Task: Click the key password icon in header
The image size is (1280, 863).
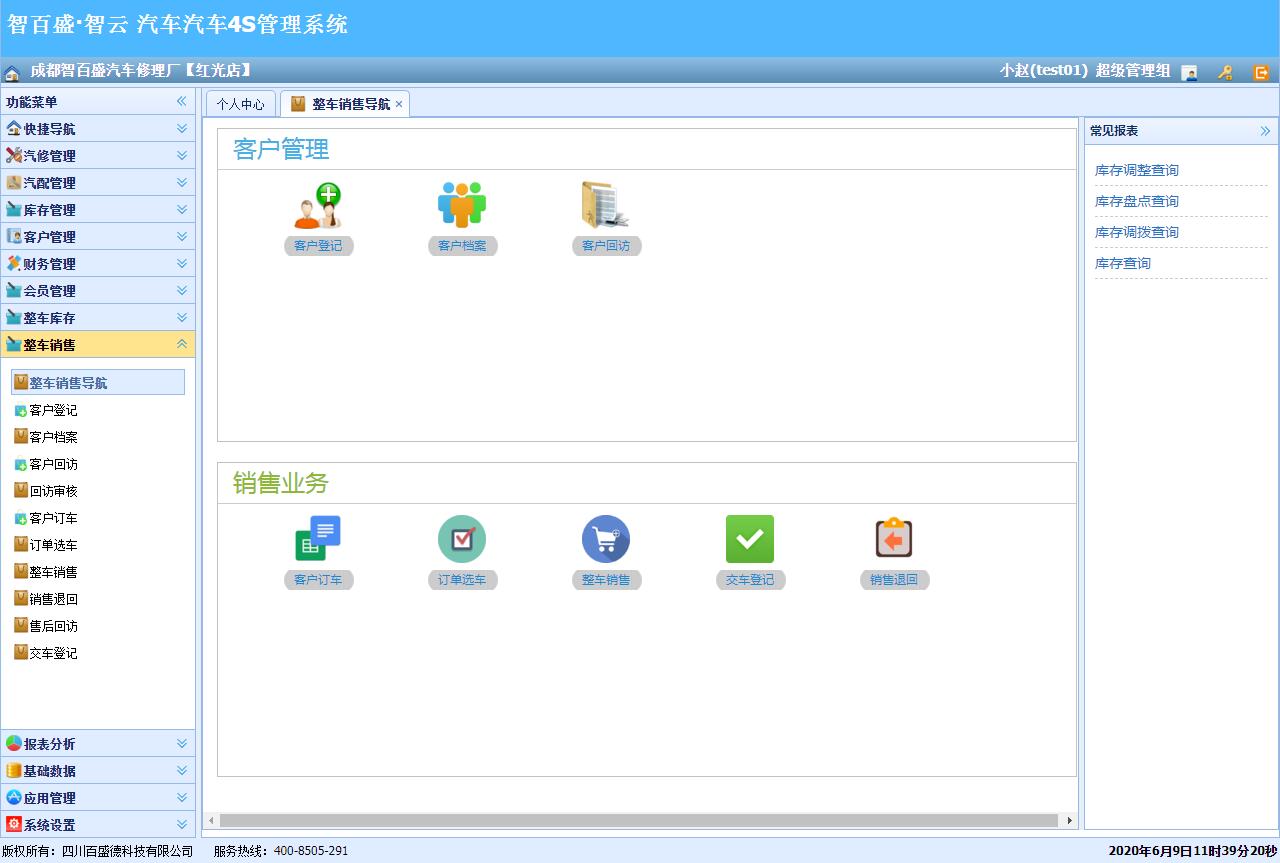Action: [1225, 72]
